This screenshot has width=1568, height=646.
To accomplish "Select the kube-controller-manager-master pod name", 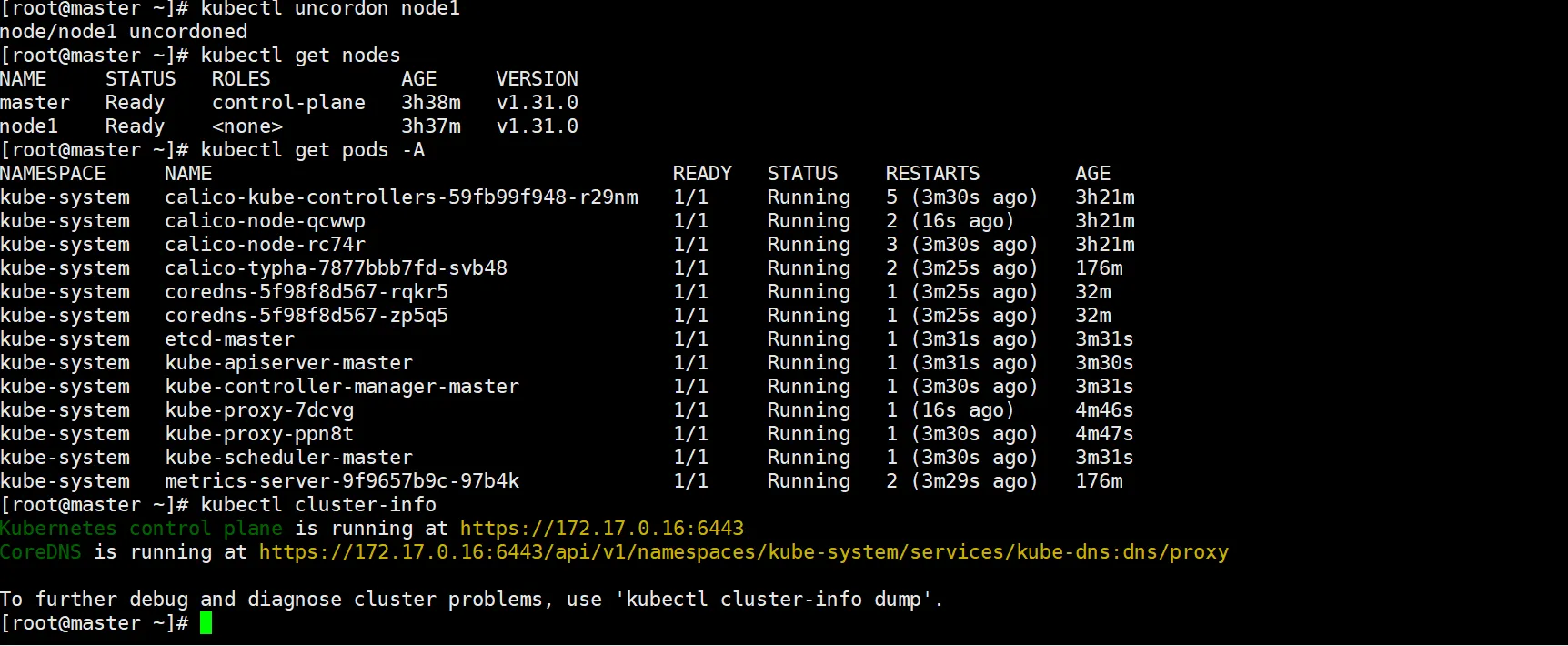I will [342, 387].
